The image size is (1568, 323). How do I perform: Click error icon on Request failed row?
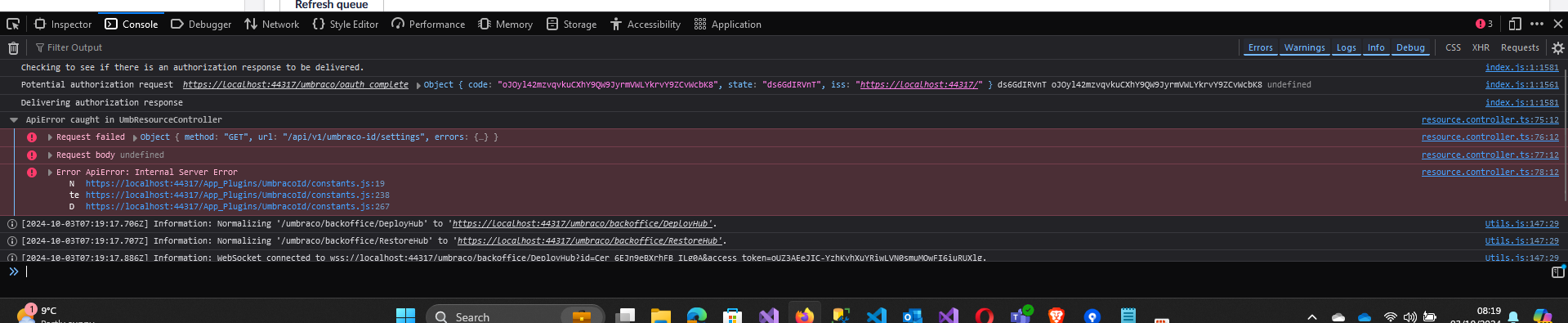click(32, 137)
